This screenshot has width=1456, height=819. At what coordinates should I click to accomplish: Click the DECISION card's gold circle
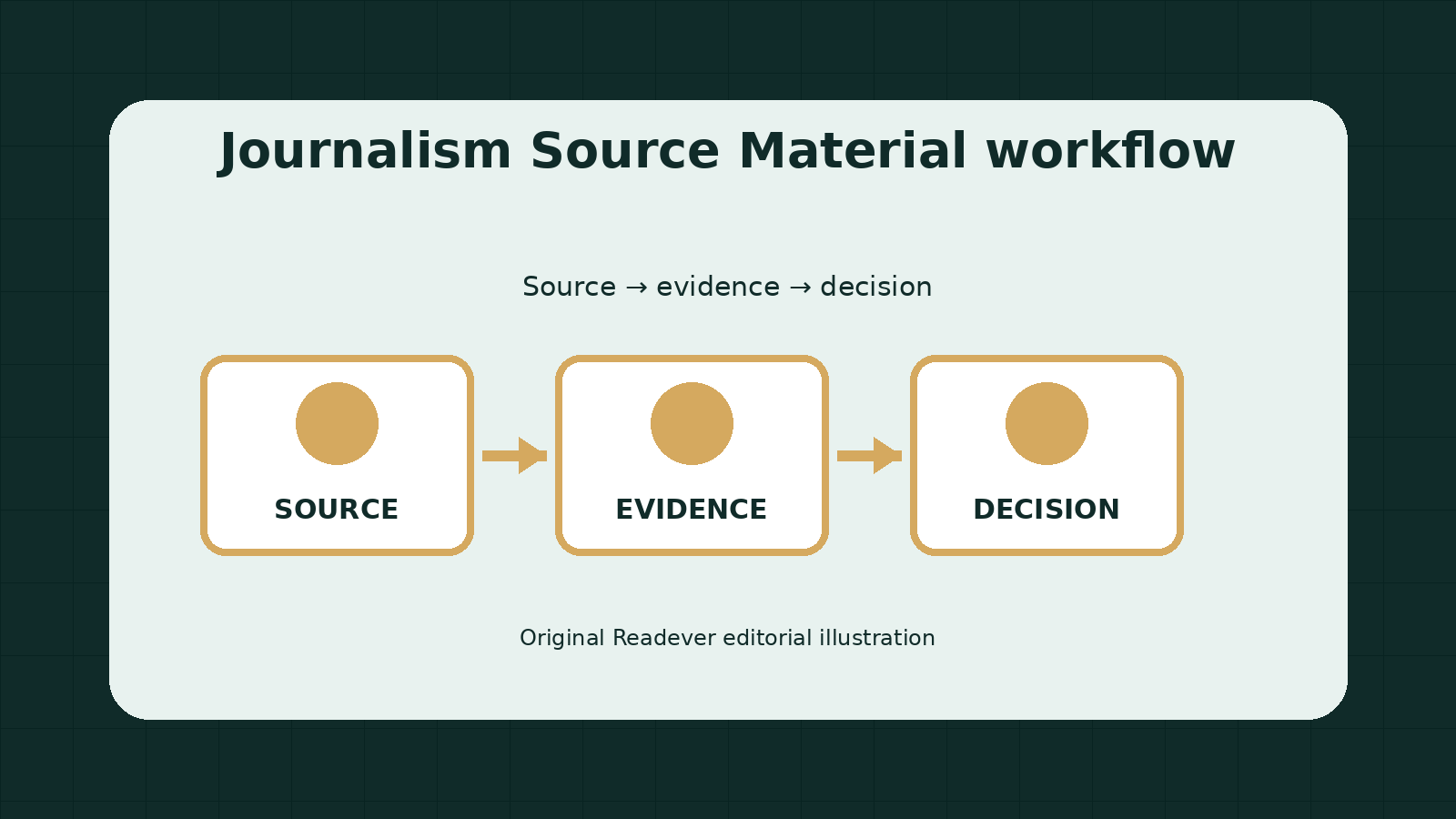pos(1046,423)
